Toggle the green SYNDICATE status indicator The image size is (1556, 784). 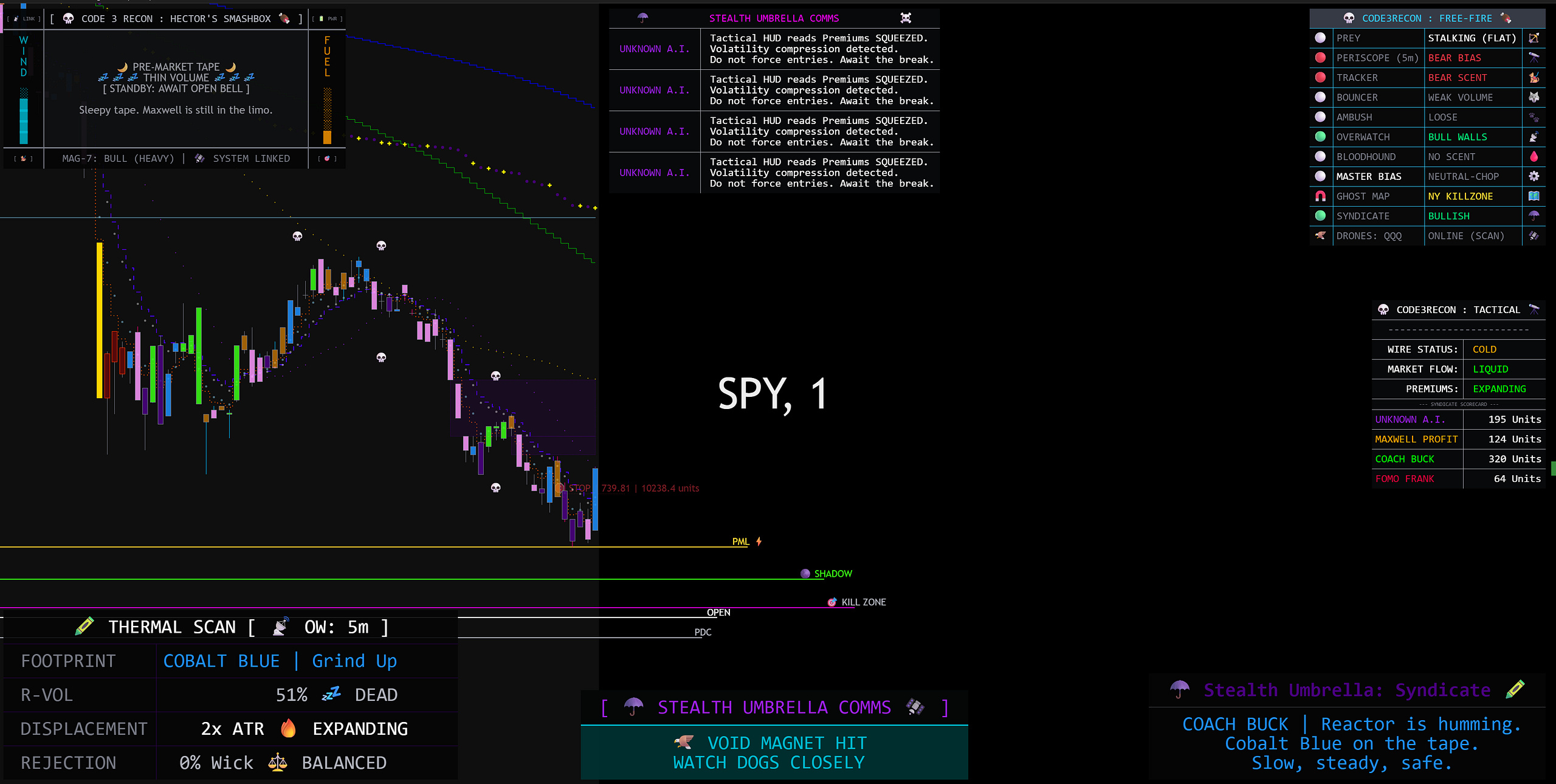point(1320,216)
